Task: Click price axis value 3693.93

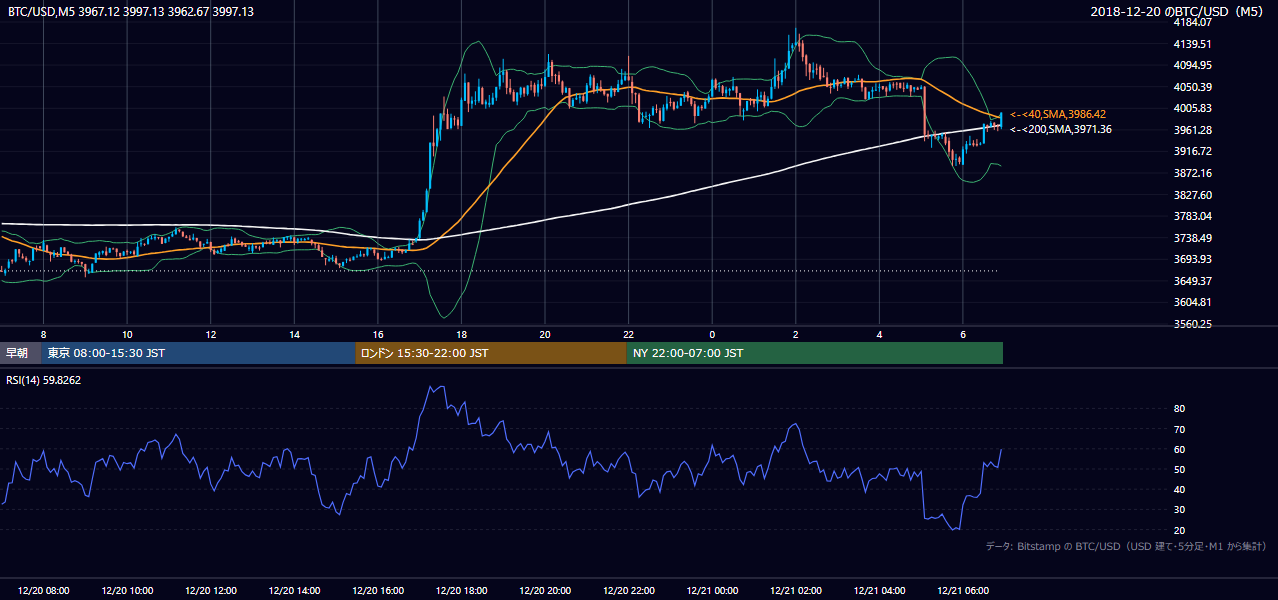Action: (x=1193, y=259)
